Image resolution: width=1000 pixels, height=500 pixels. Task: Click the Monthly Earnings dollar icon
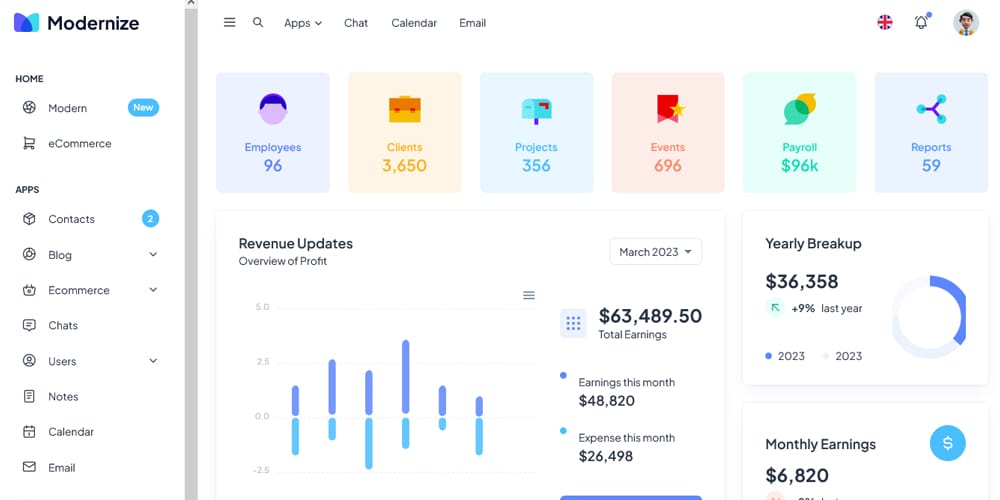pos(948,443)
